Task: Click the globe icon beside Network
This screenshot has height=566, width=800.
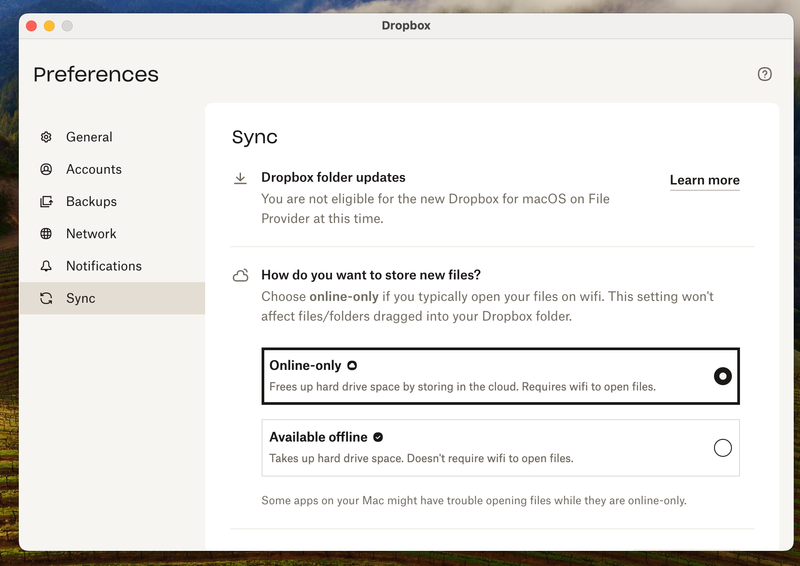Action: tap(46, 234)
